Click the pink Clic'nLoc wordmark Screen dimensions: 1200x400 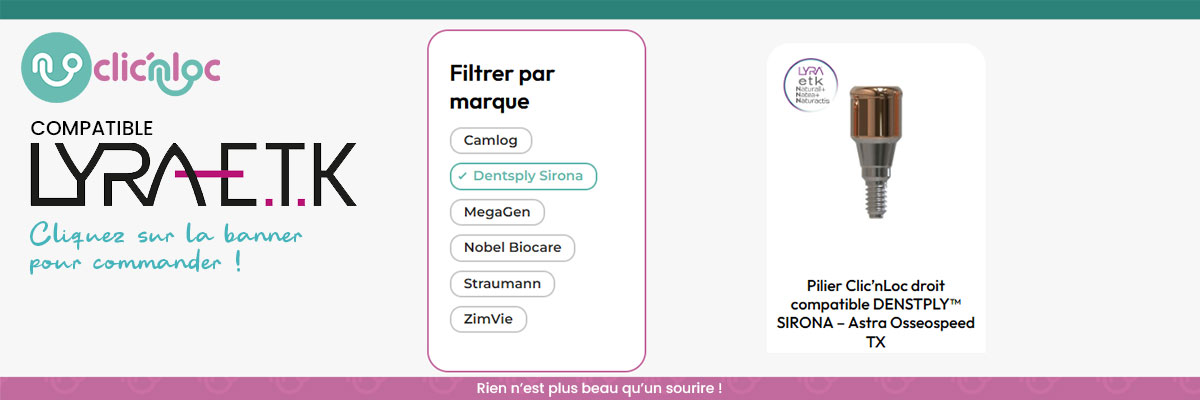(156, 70)
